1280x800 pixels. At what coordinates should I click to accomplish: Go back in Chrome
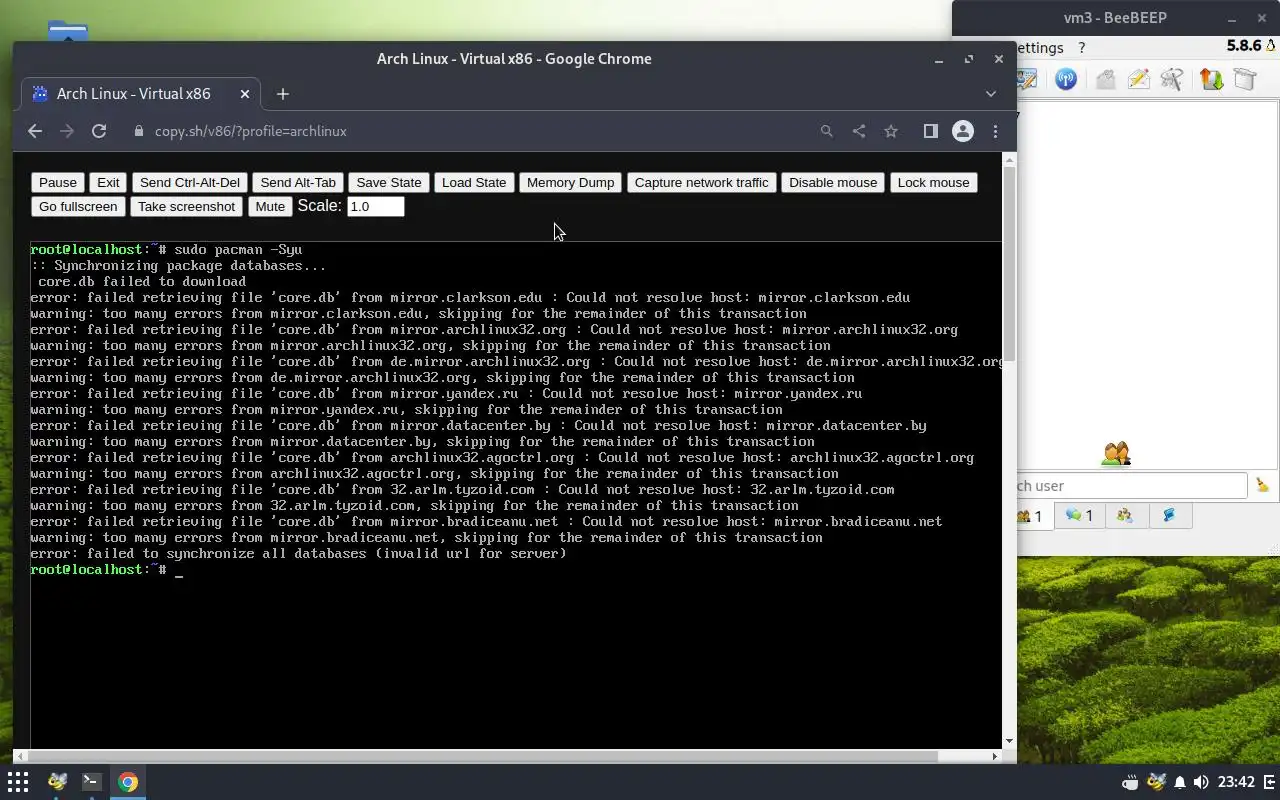point(35,131)
